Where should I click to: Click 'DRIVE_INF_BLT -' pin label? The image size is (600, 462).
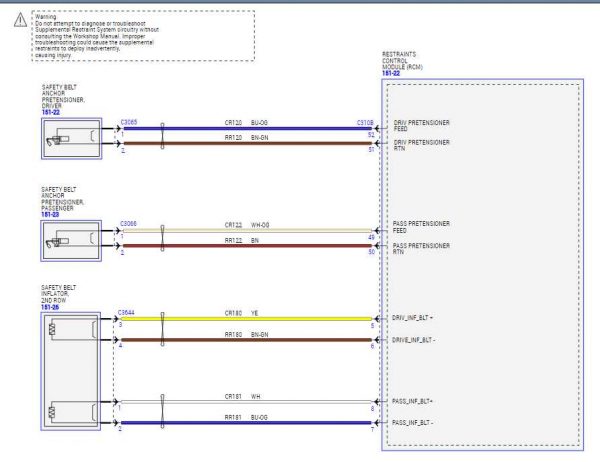(x=413, y=340)
